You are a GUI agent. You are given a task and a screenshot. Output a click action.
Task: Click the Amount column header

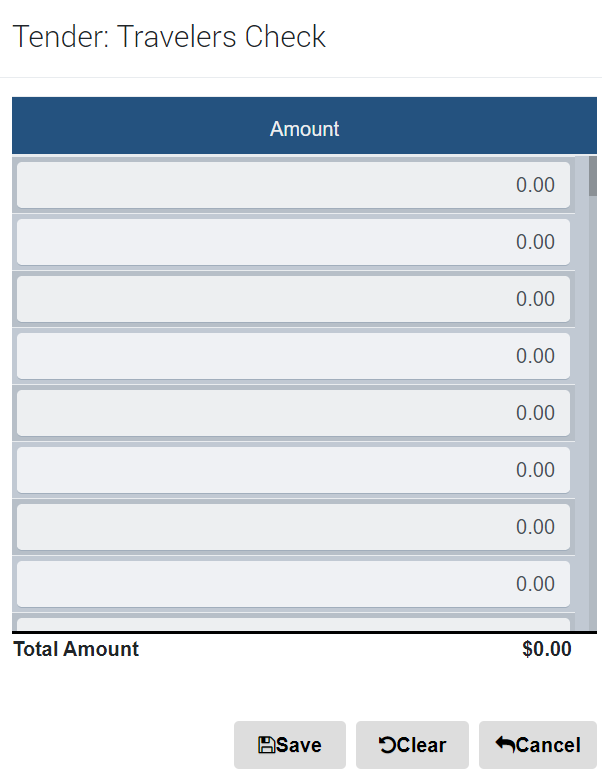point(304,129)
